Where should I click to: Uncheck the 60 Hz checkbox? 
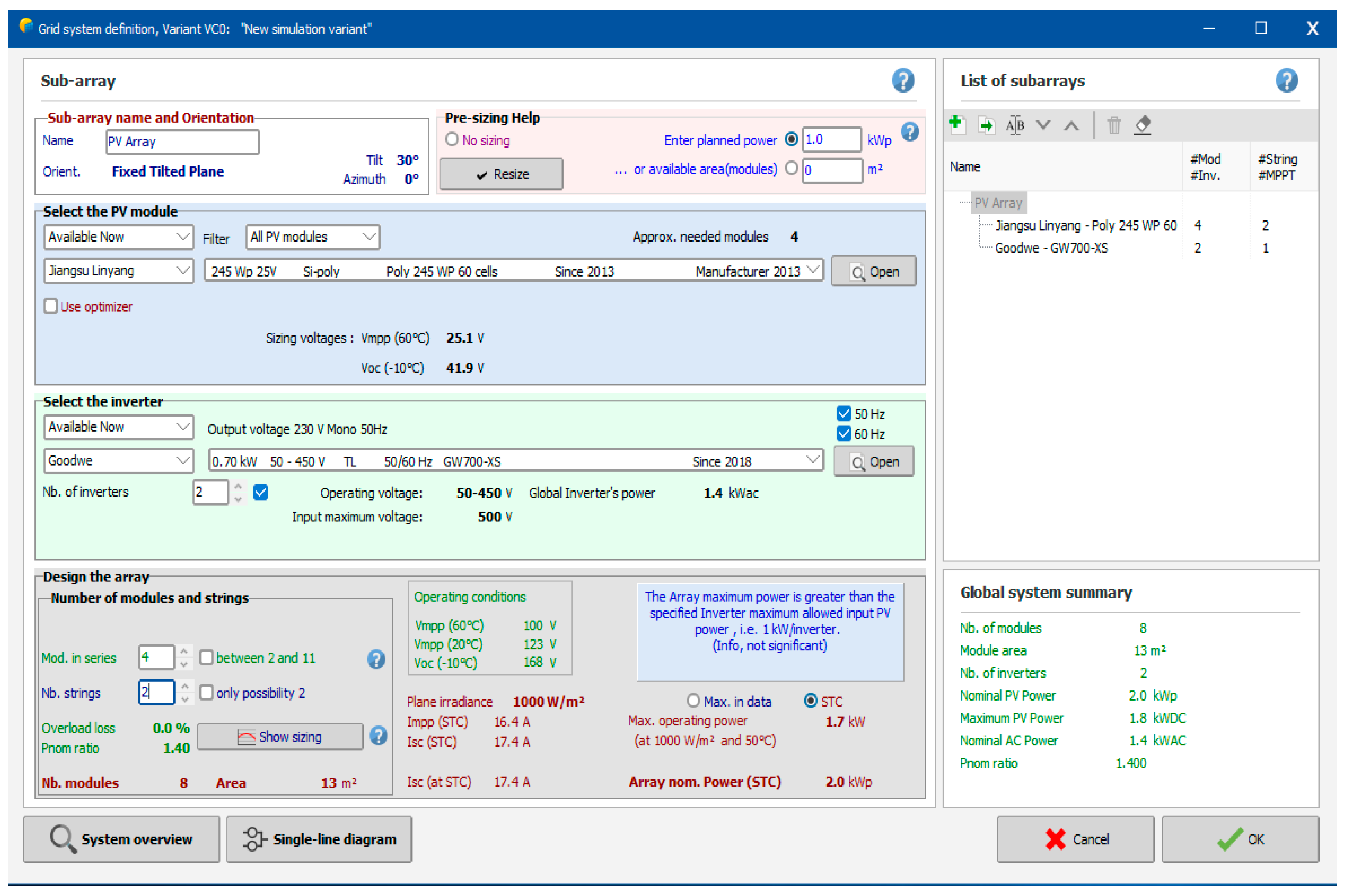[844, 434]
